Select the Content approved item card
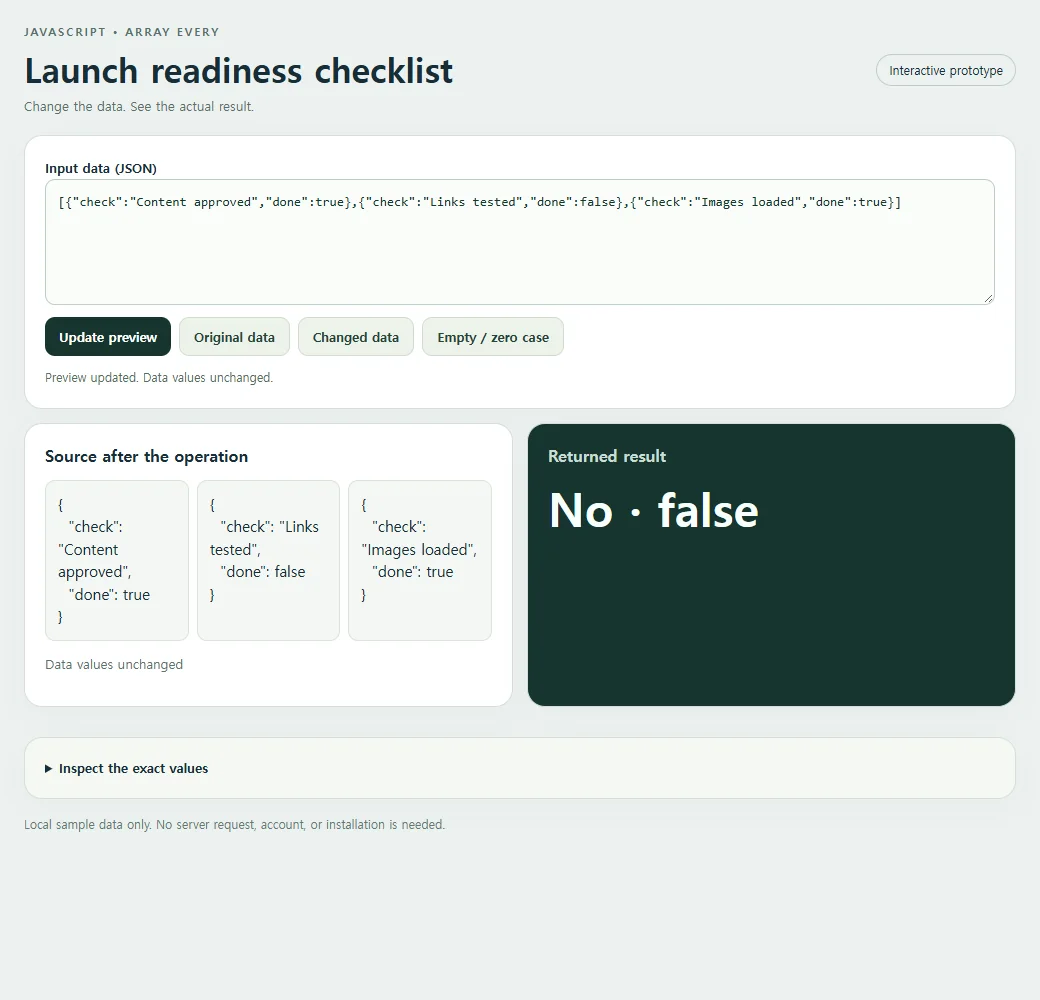The height and width of the screenshot is (1000, 1040). coord(117,560)
